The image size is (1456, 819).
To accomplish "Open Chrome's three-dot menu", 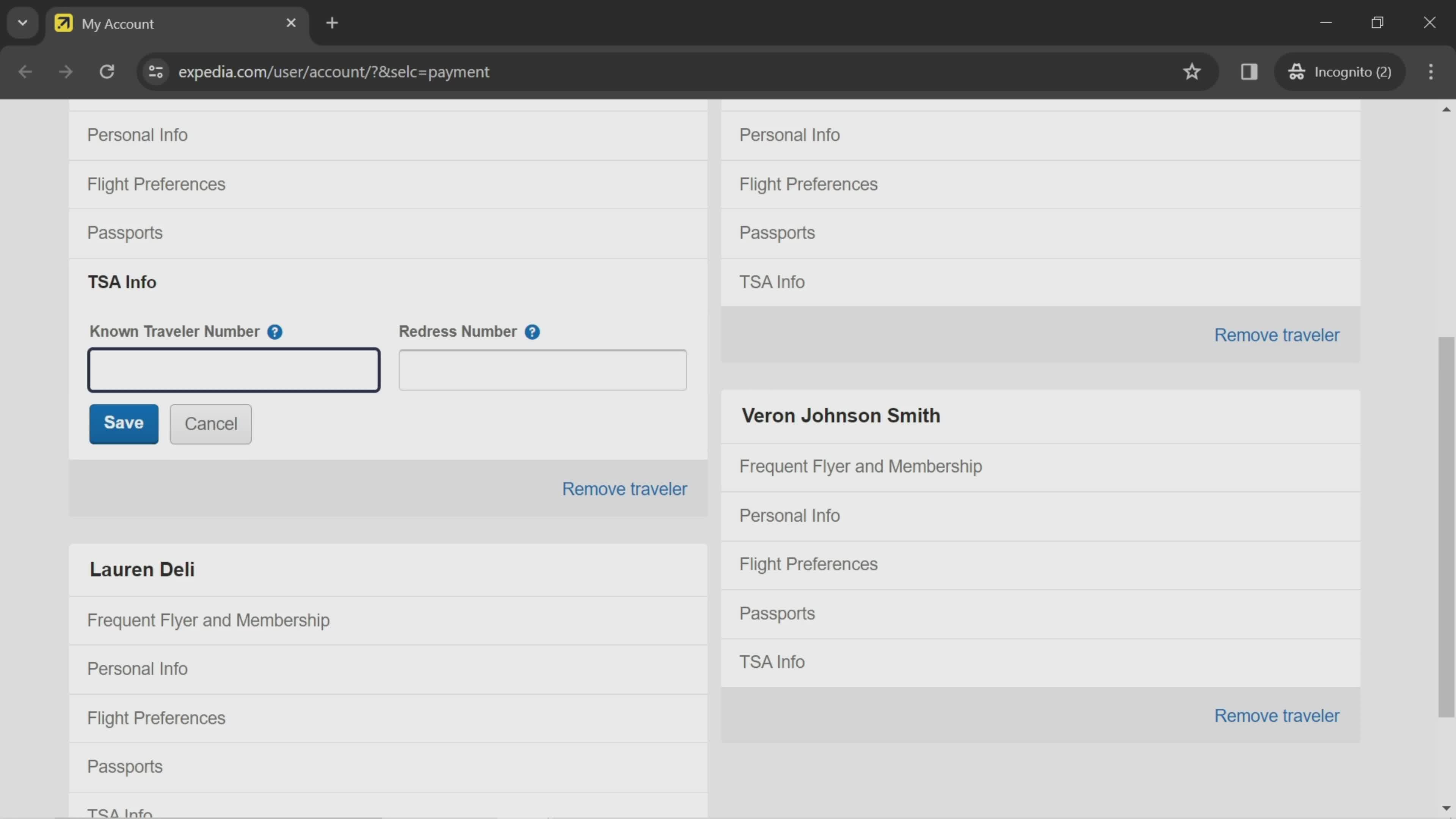I will [x=1431, y=72].
